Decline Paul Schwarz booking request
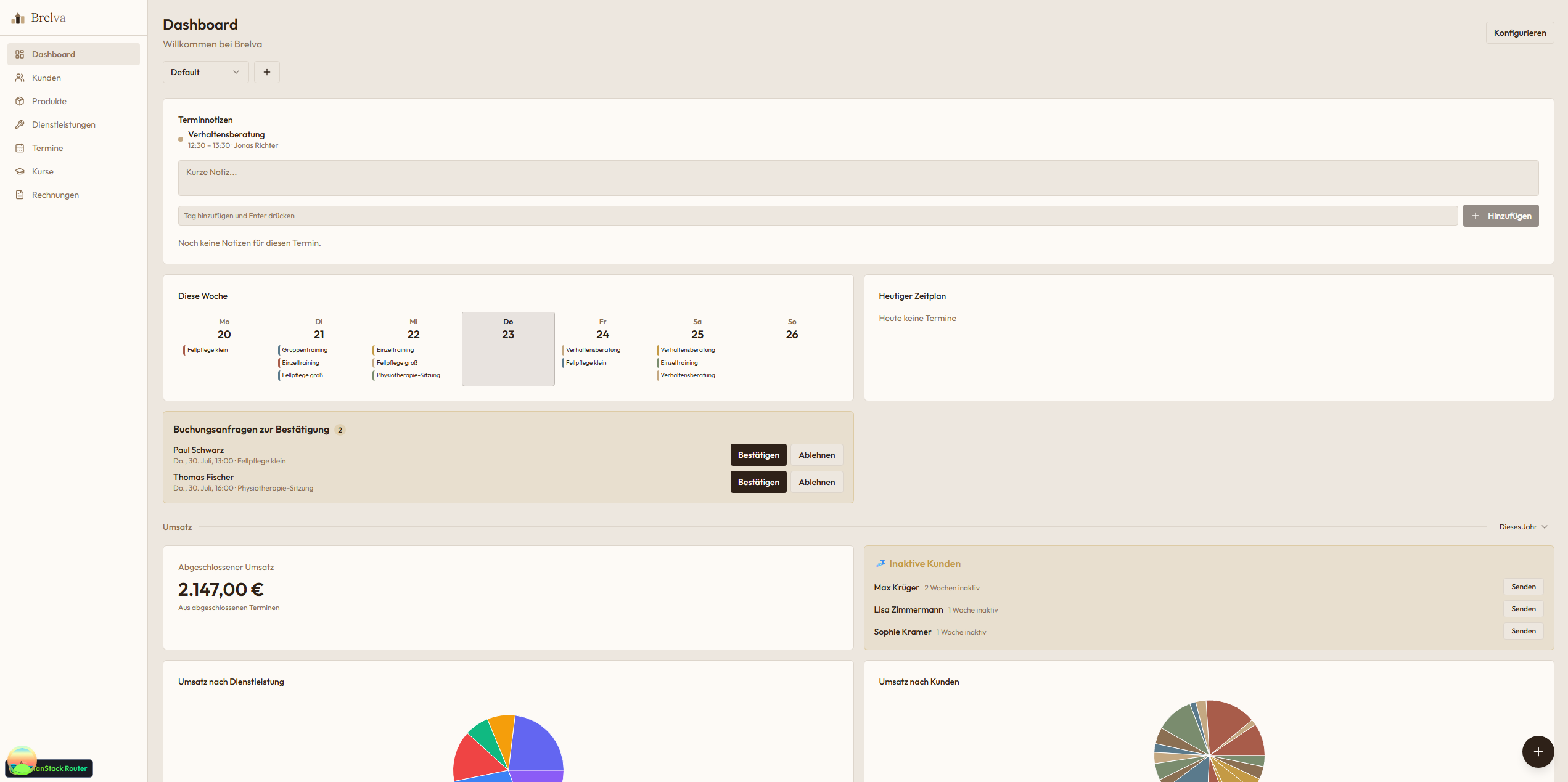 click(x=816, y=455)
